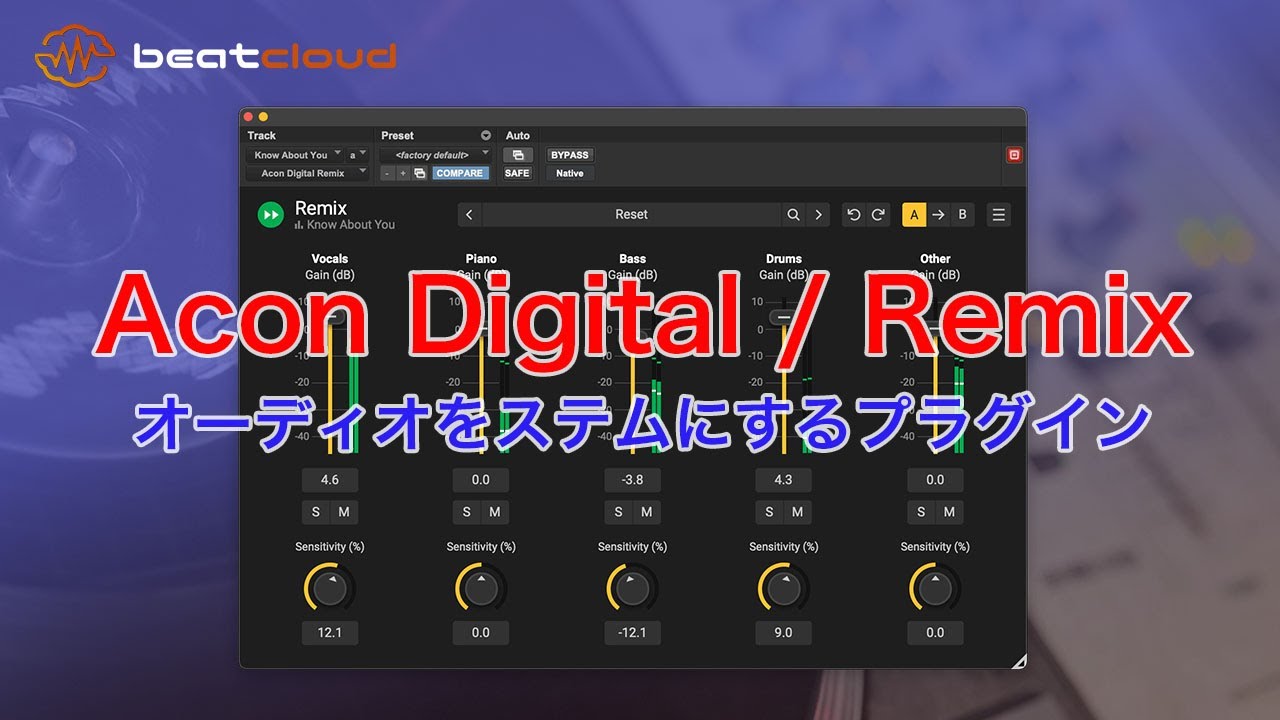
Task: Mute the Vocals stem
Action: tap(344, 512)
